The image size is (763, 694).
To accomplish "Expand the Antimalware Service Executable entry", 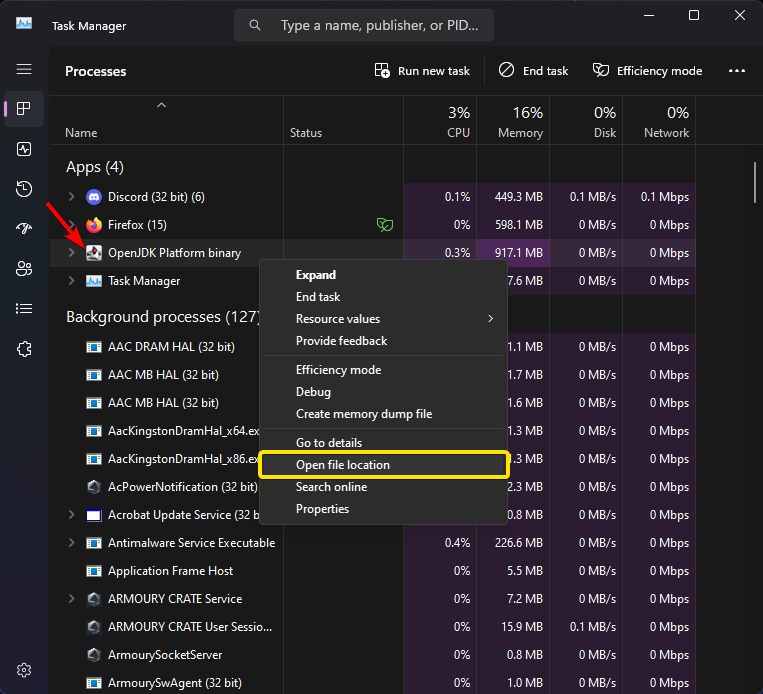I will click(x=71, y=543).
